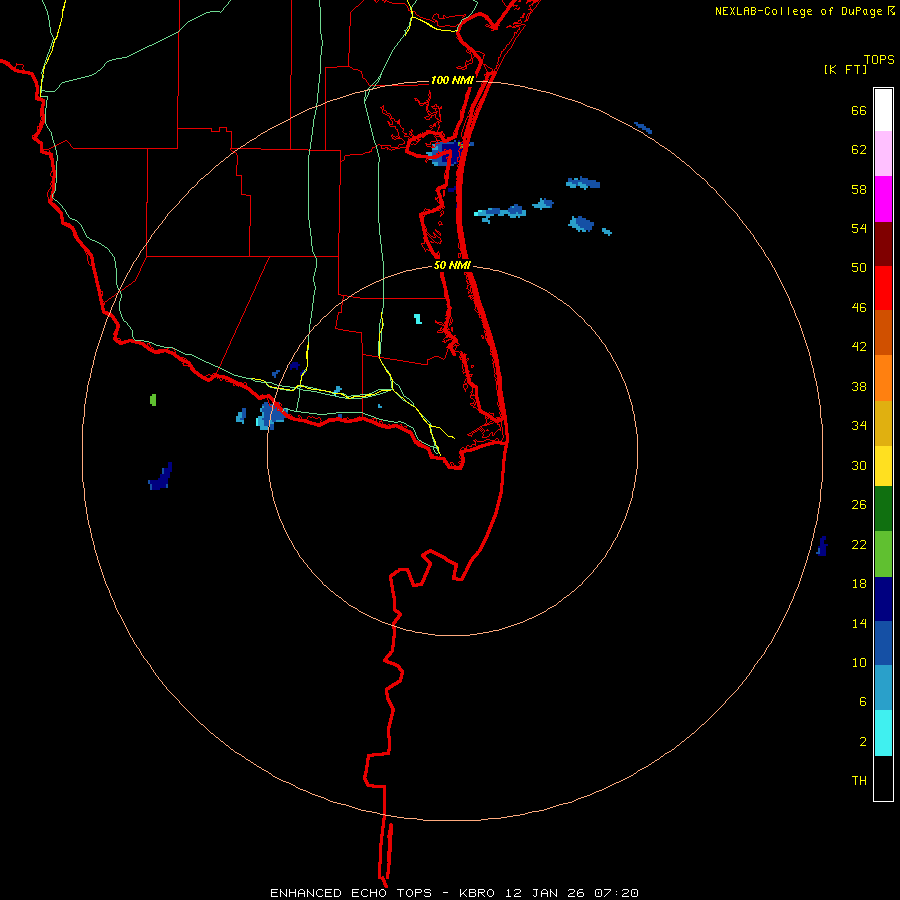Screen dimensions: 900x900
Task: Pick the cyan legend swatch
Action: pos(883,733)
